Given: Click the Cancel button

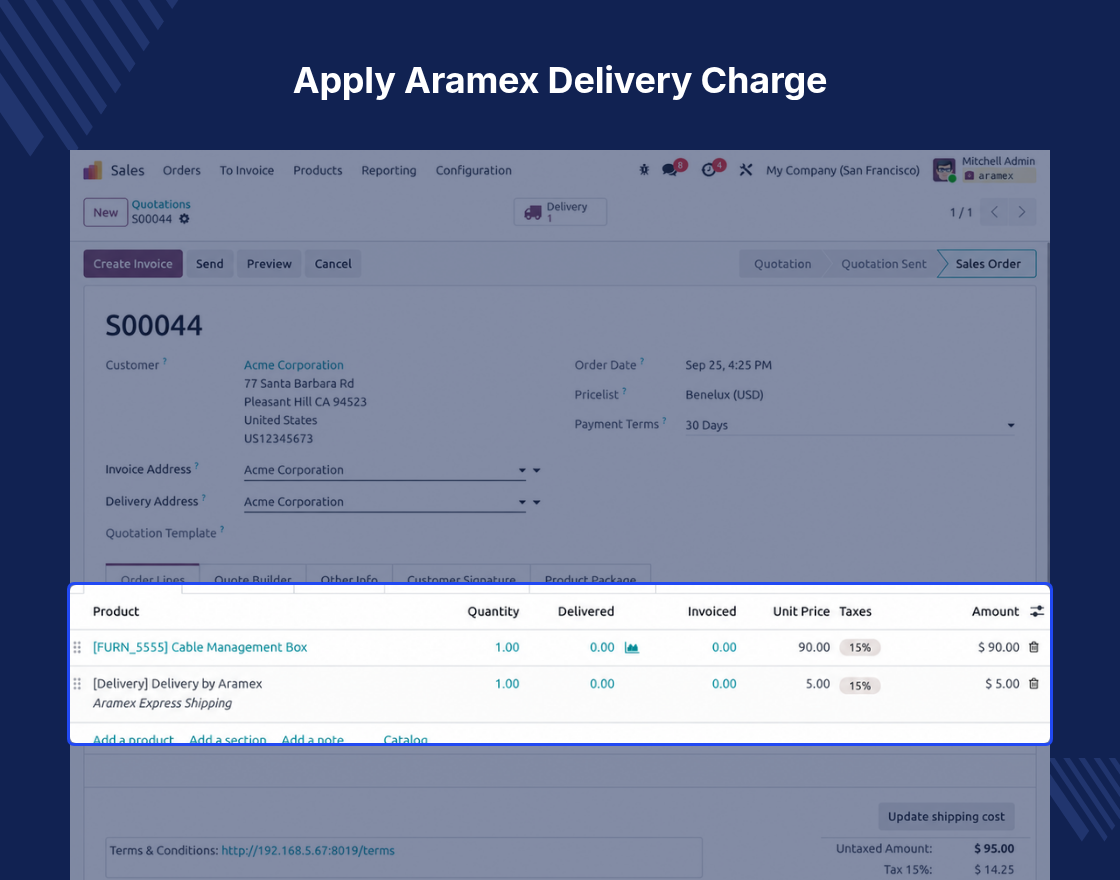Looking at the screenshot, I should (x=333, y=264).
